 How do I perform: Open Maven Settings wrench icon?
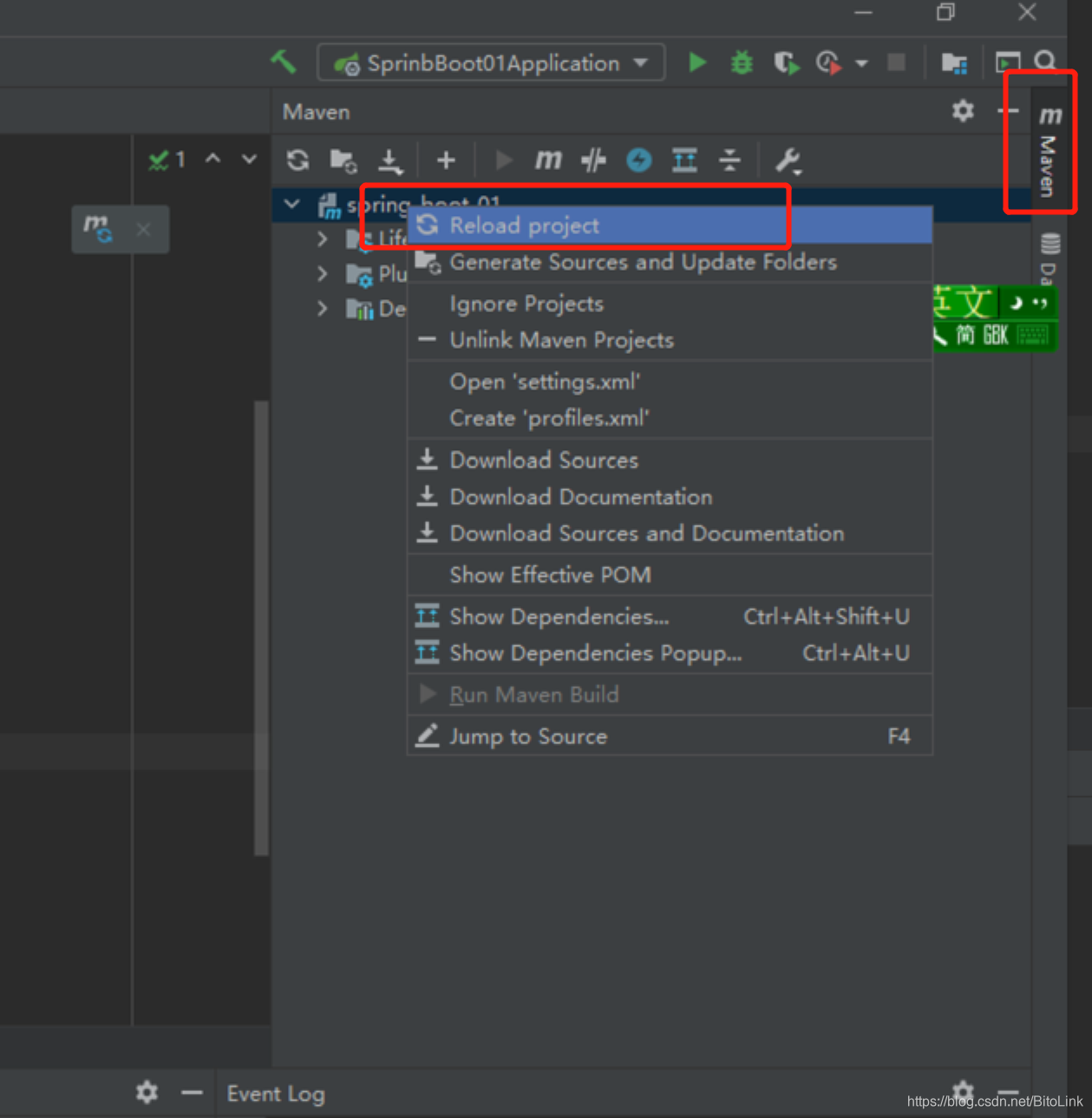(x=788, y=160)
